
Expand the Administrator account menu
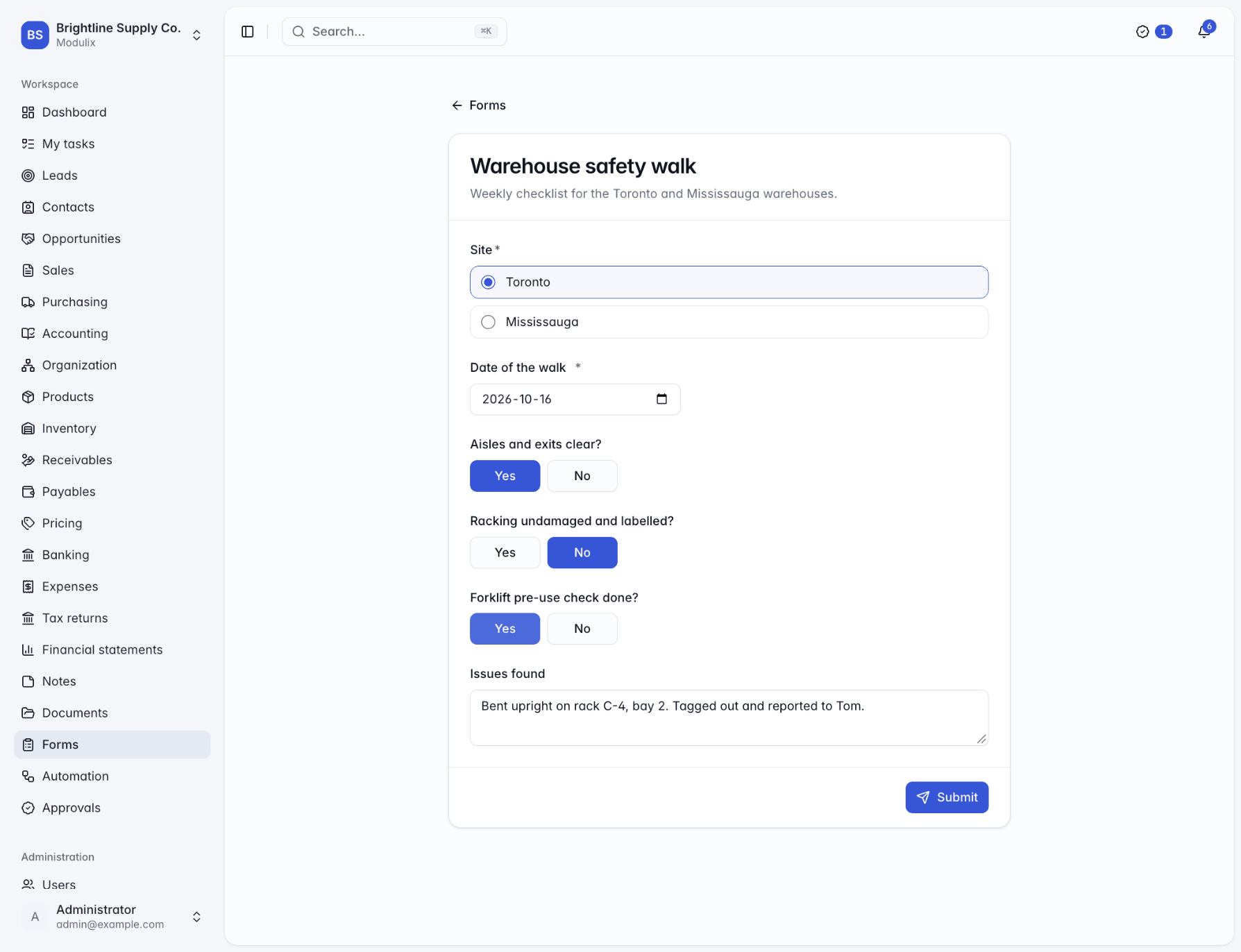(196, 917)
